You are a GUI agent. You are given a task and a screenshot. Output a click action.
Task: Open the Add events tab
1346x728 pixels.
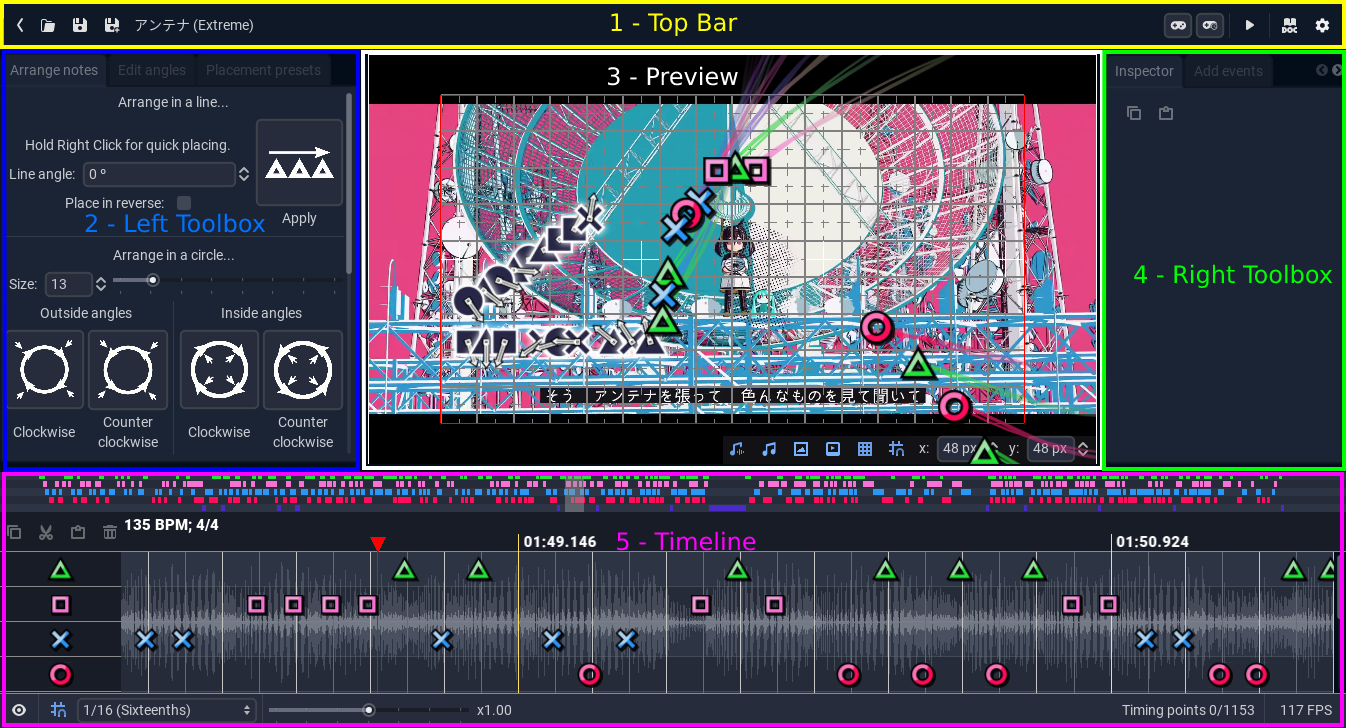click(1228, 71)
